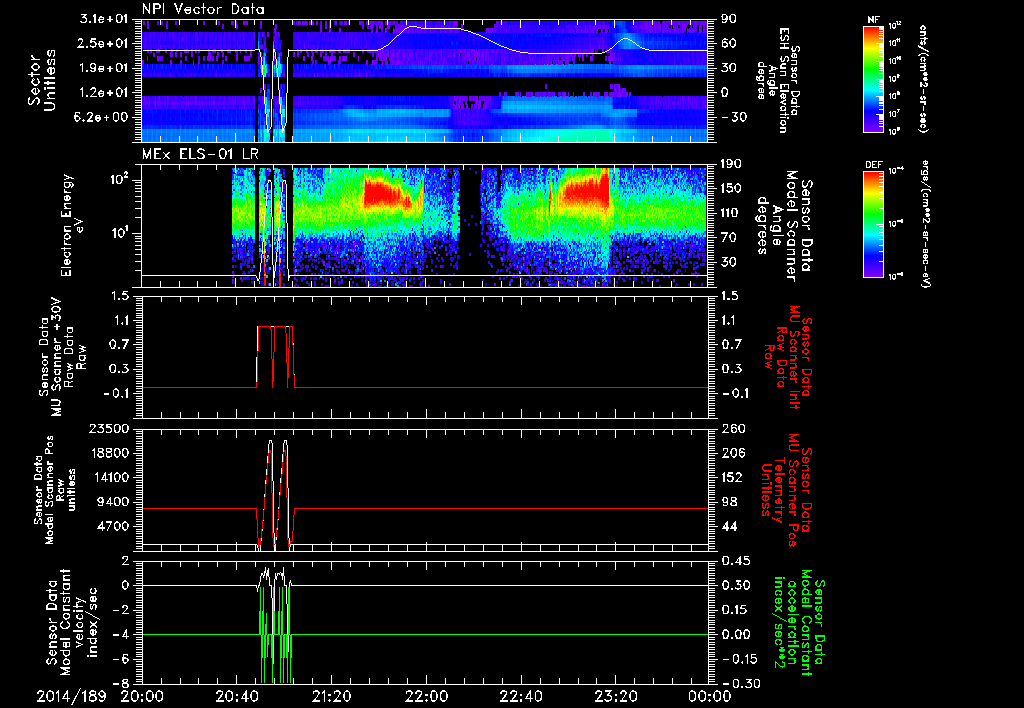
Task: Select the DEF color scale bar
Action: pos(874,225)
